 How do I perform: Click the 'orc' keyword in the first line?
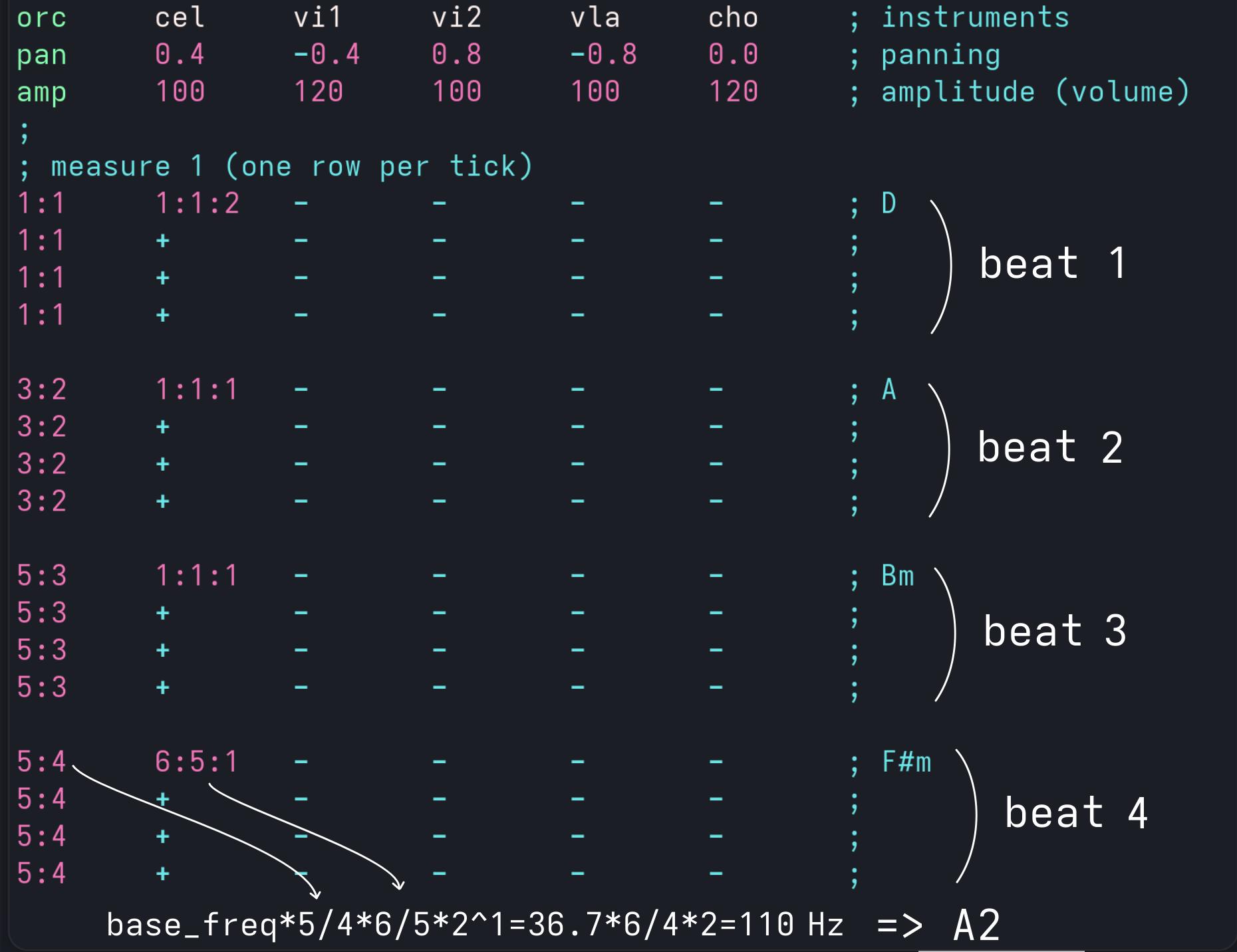coord(41,18)
